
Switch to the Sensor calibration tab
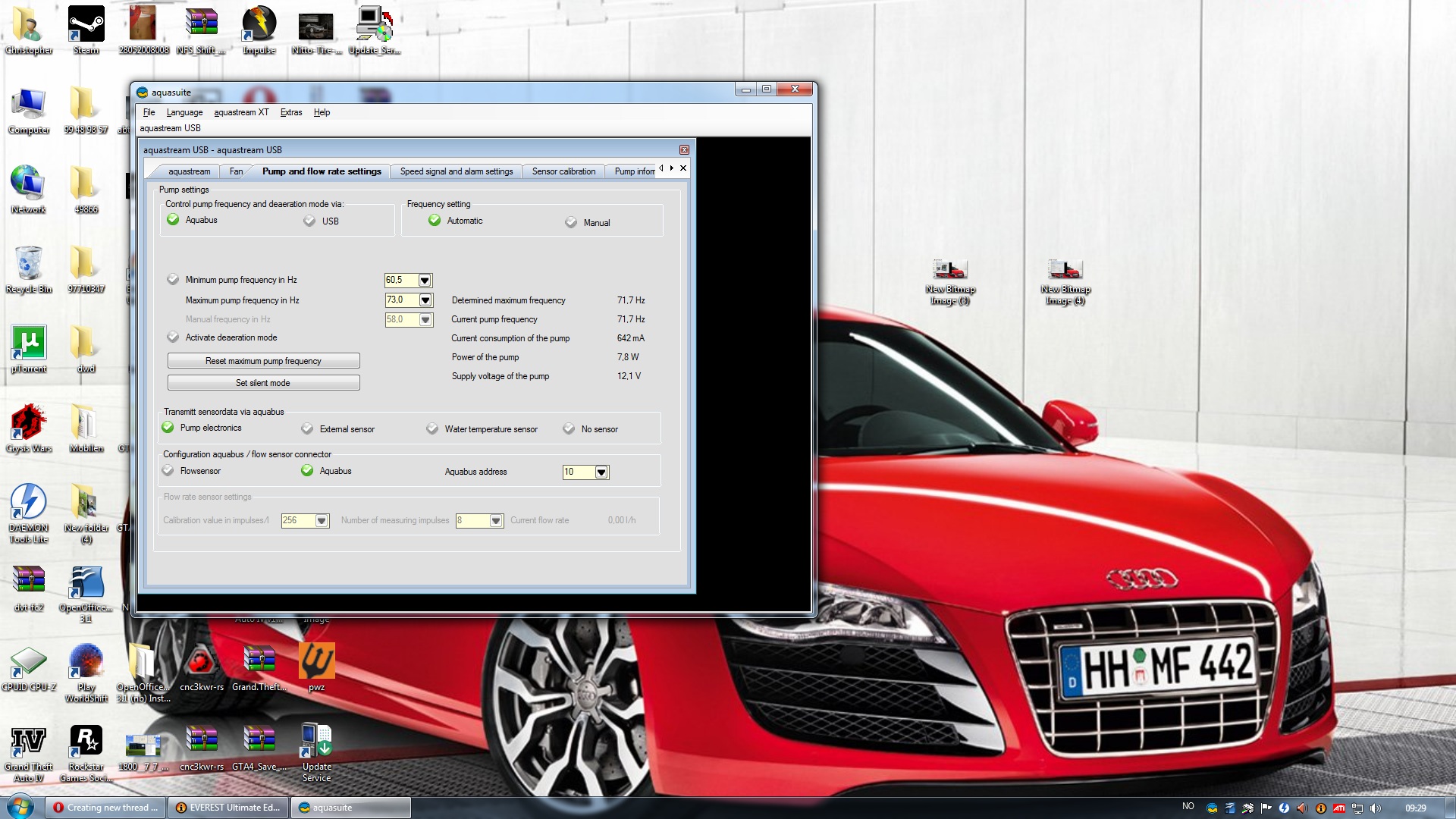(x=563, y=171)
